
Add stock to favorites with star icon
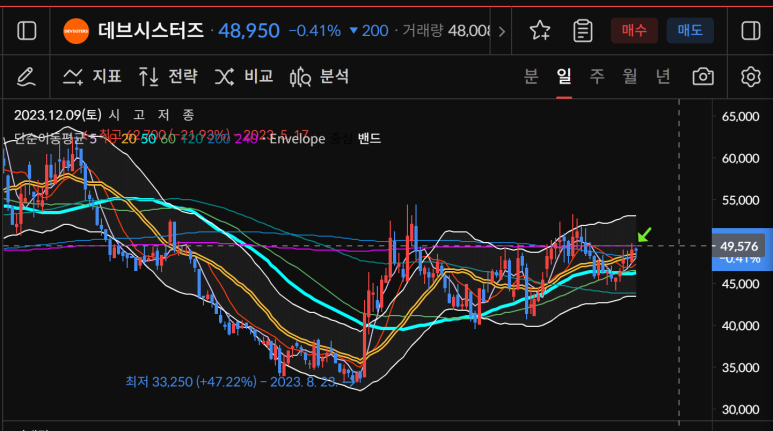click(x=540, y=31)
